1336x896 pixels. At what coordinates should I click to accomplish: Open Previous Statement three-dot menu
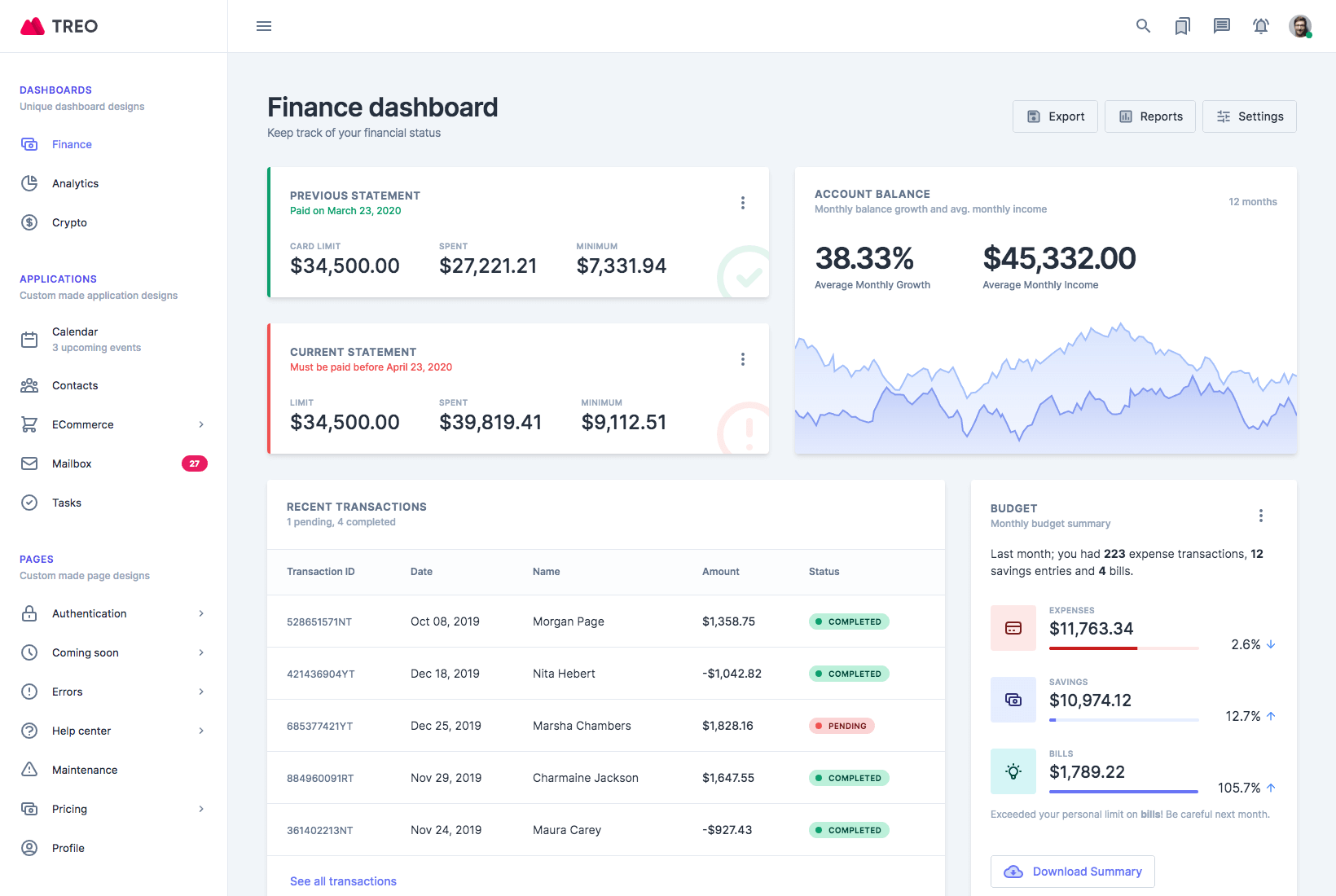coord(742,203)
